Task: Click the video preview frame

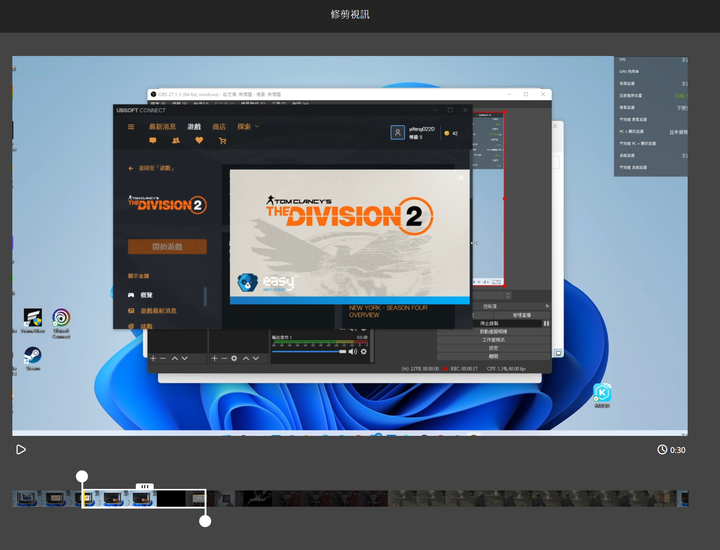Action: (x=350, y=246)
